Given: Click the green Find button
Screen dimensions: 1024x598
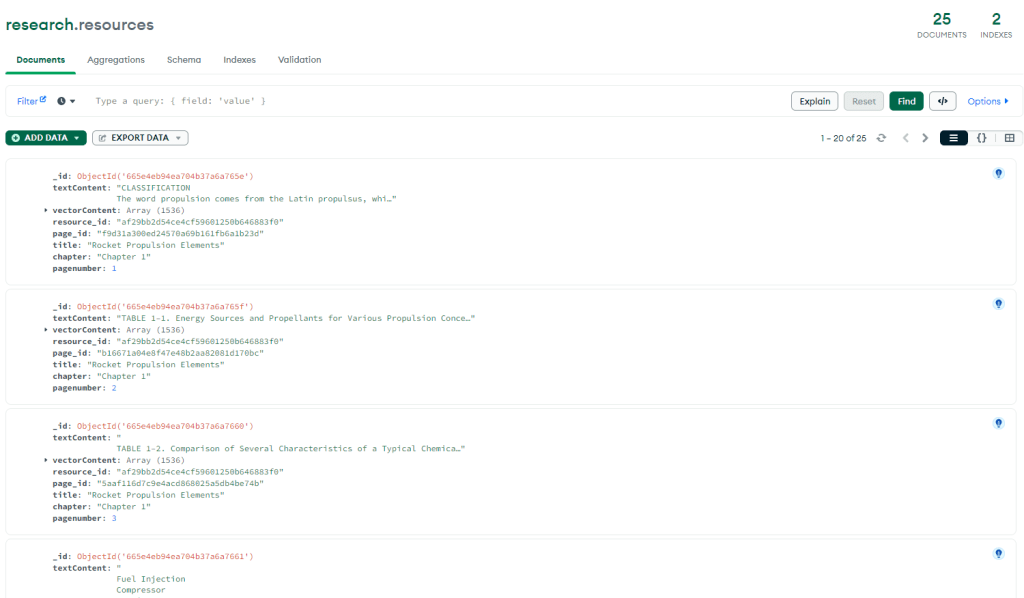Looking at the screenshot, I should tap(906, 101).
